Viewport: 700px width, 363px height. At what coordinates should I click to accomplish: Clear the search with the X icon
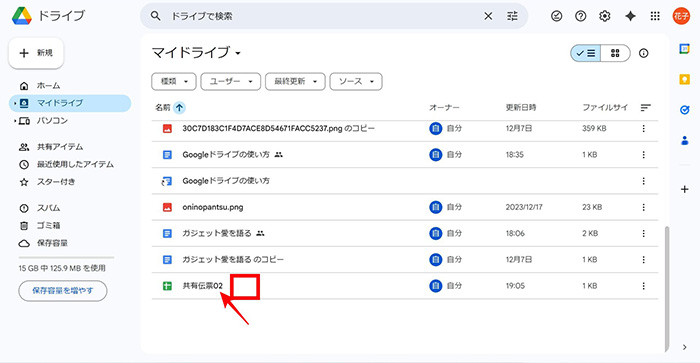click(488, 16)
